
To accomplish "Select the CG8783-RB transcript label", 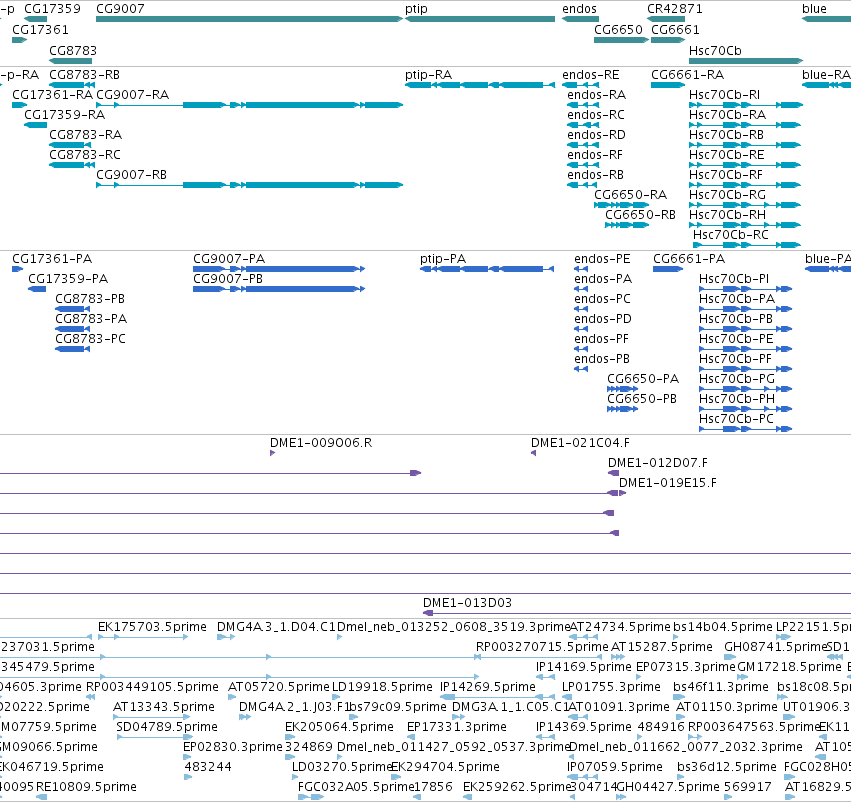I will pyautogui.click(x=84, y=74).
